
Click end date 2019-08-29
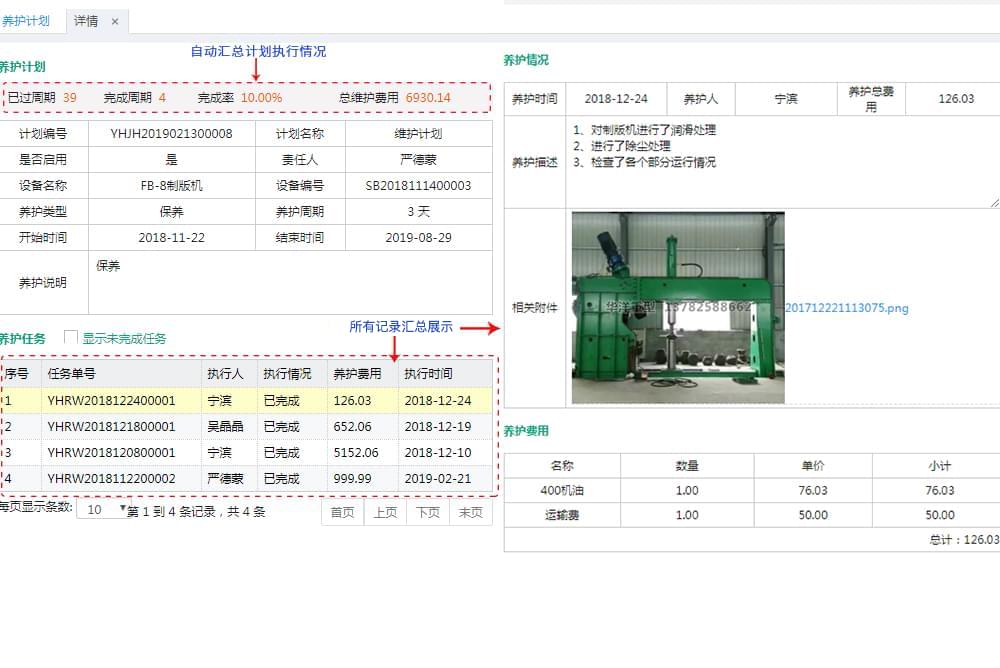point(418,237)
